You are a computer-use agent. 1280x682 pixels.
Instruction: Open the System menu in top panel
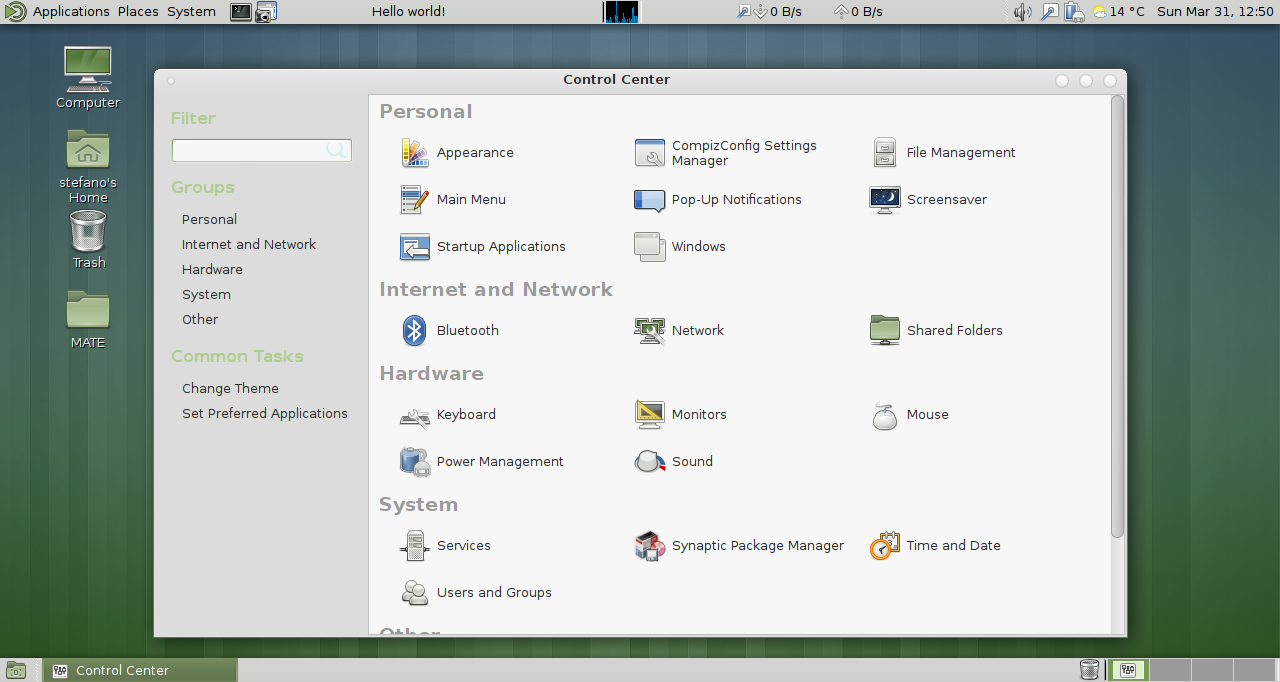click(x=191, y=12)
